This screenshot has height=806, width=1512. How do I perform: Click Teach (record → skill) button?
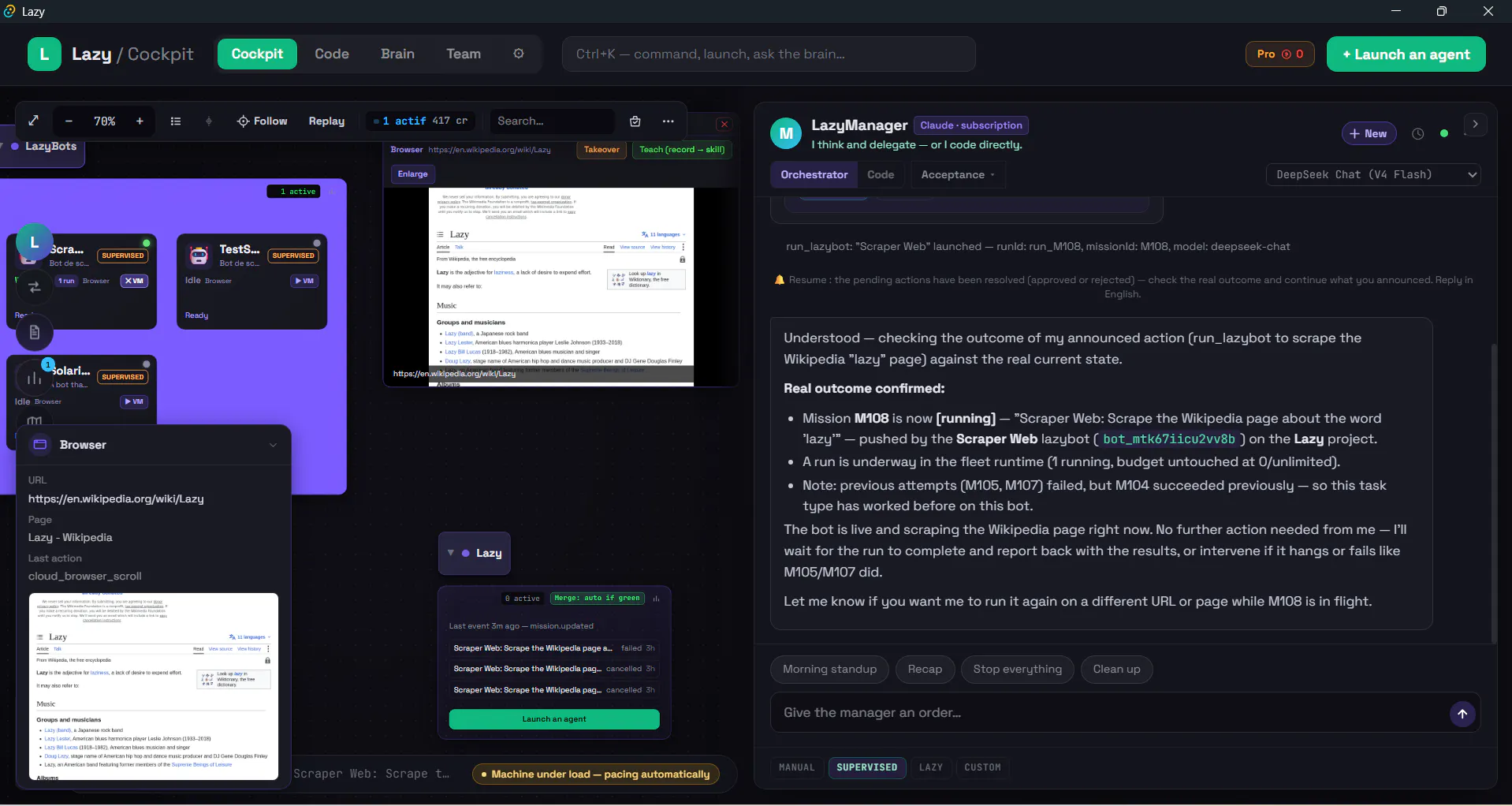682,150
